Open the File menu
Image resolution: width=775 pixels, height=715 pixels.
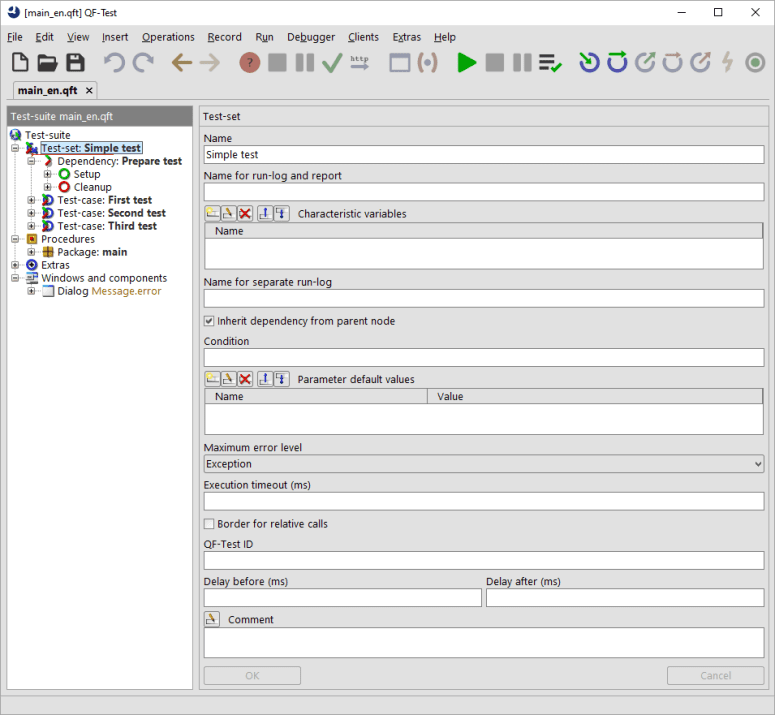[x=15, y=37]
